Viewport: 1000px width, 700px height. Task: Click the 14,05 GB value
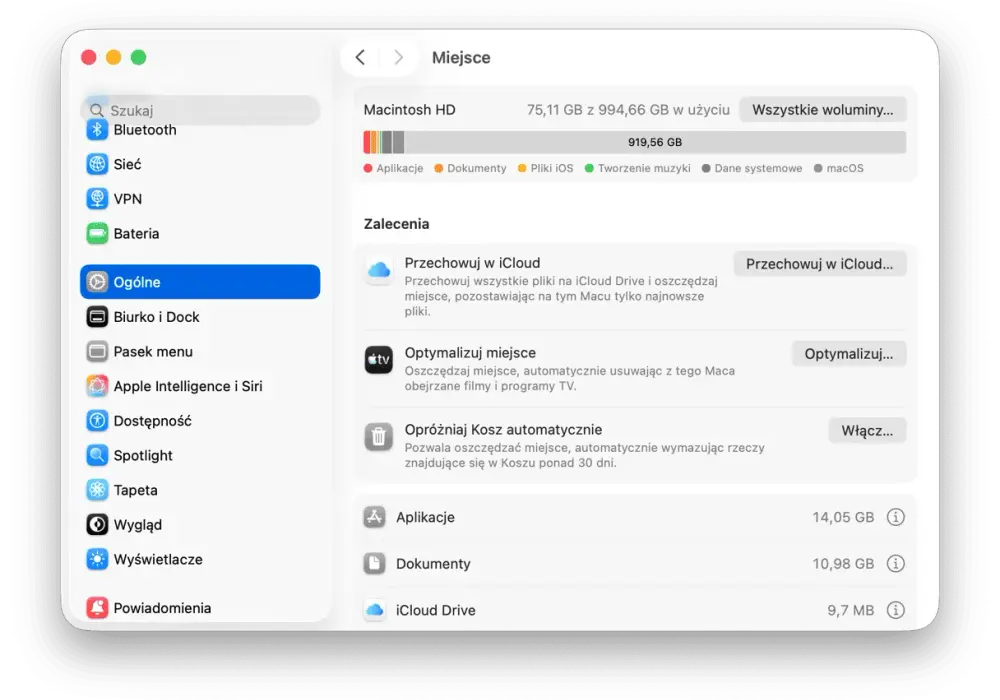pyautogui.click(x=843, y=517)
